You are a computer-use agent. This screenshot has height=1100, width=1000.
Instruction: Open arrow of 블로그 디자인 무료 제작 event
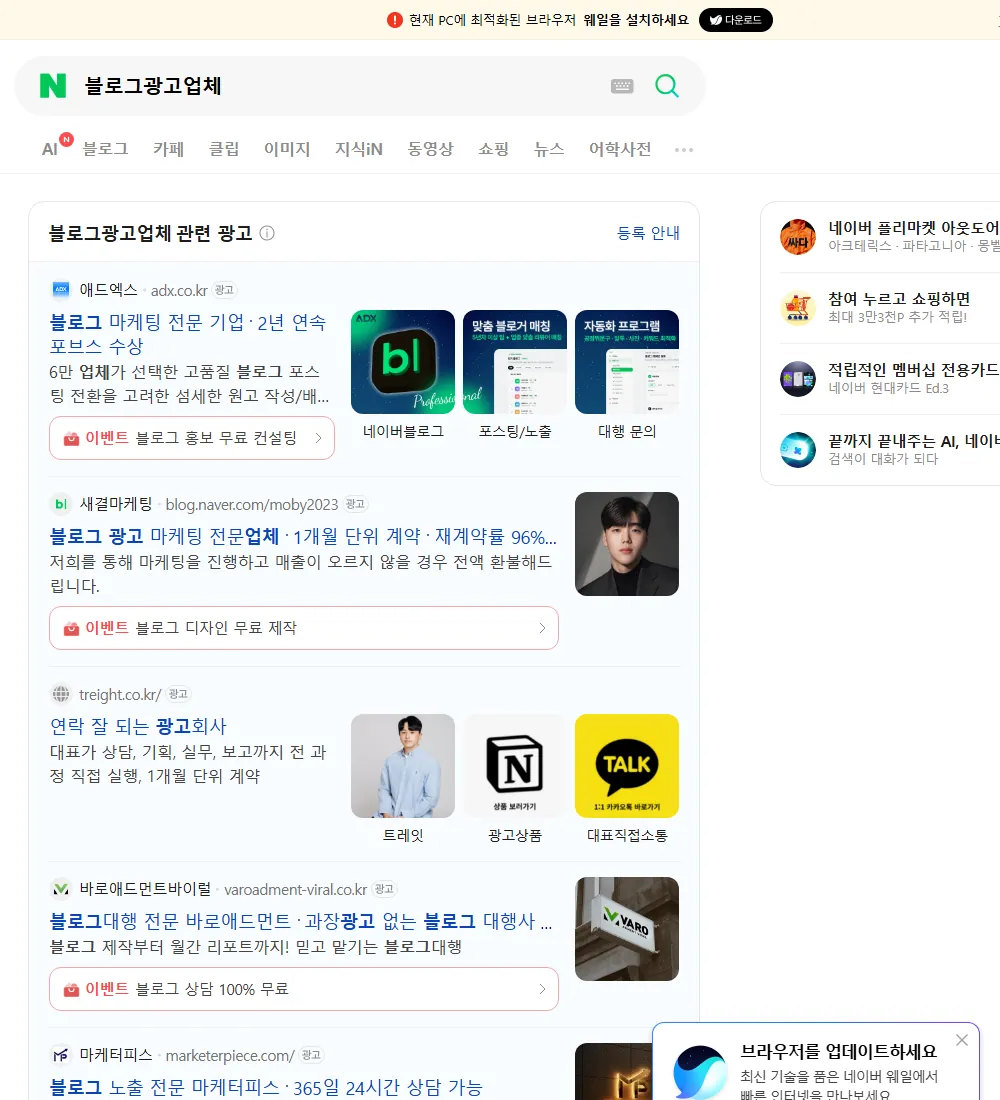tap(542, 628)
